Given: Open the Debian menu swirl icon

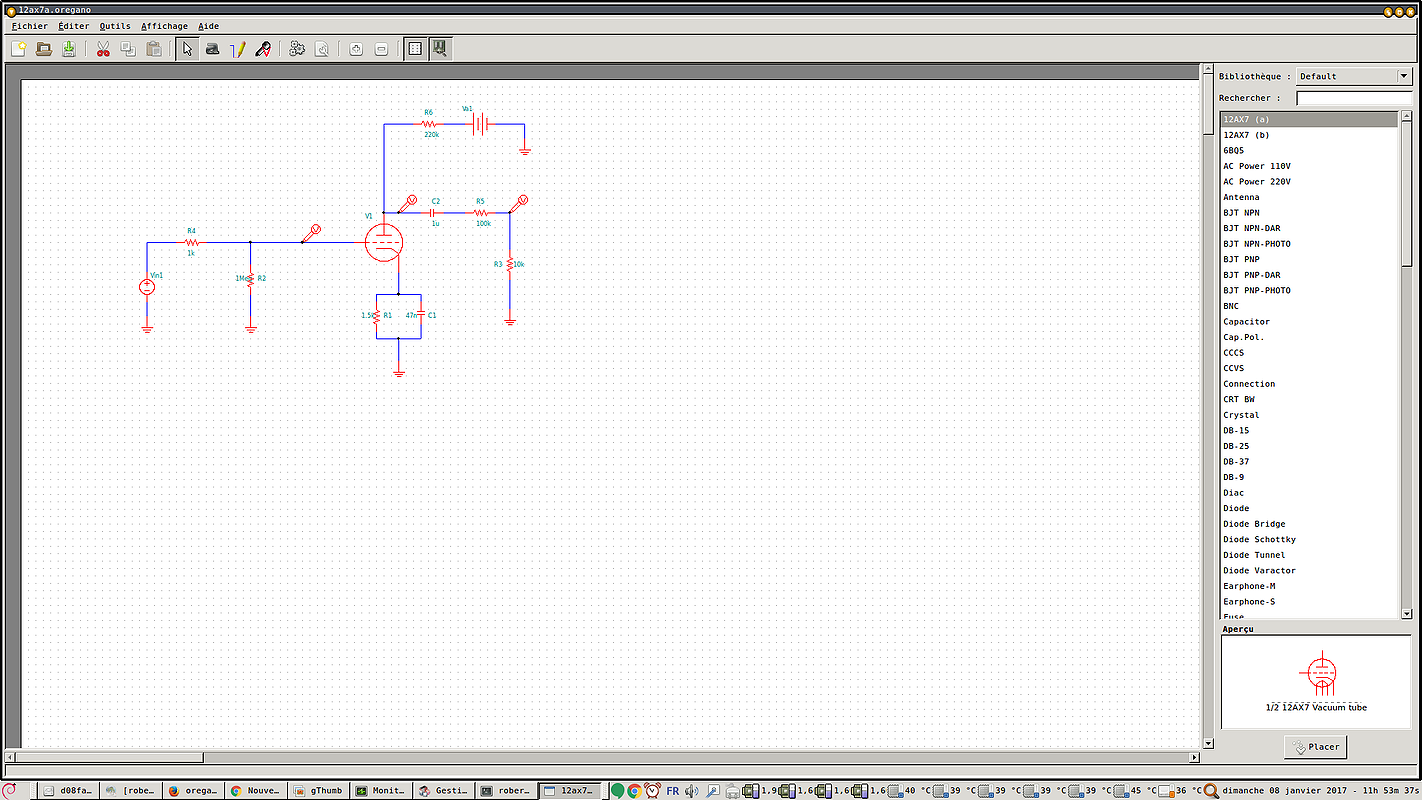Looking at the screenshot, I should [x=10, y=790].
